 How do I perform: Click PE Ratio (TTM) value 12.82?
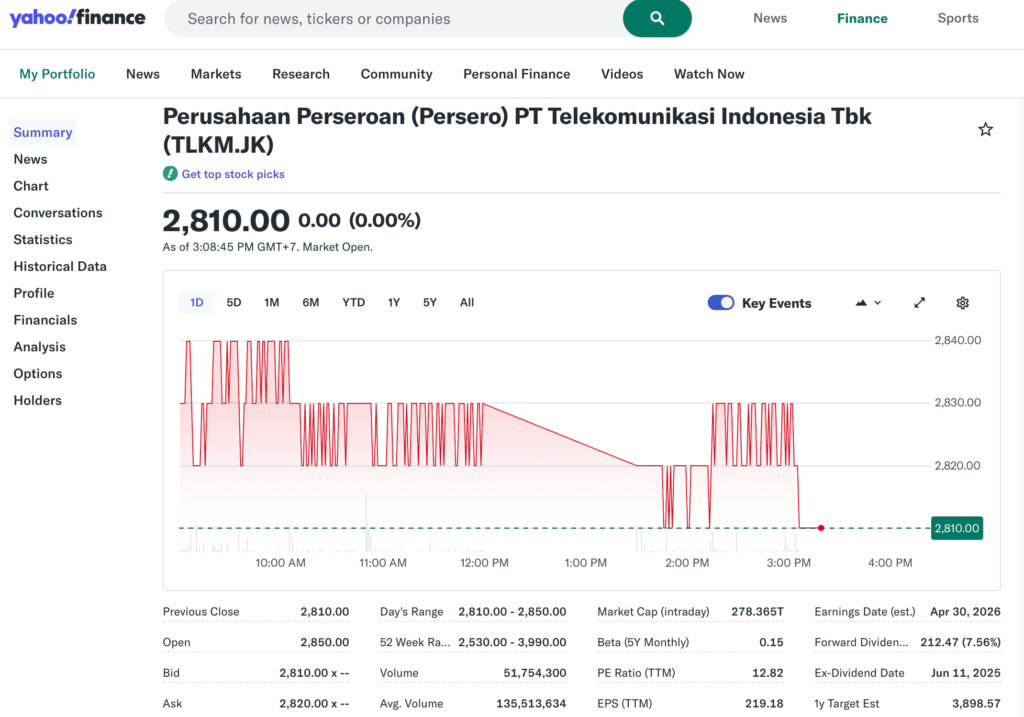point(767,673)
